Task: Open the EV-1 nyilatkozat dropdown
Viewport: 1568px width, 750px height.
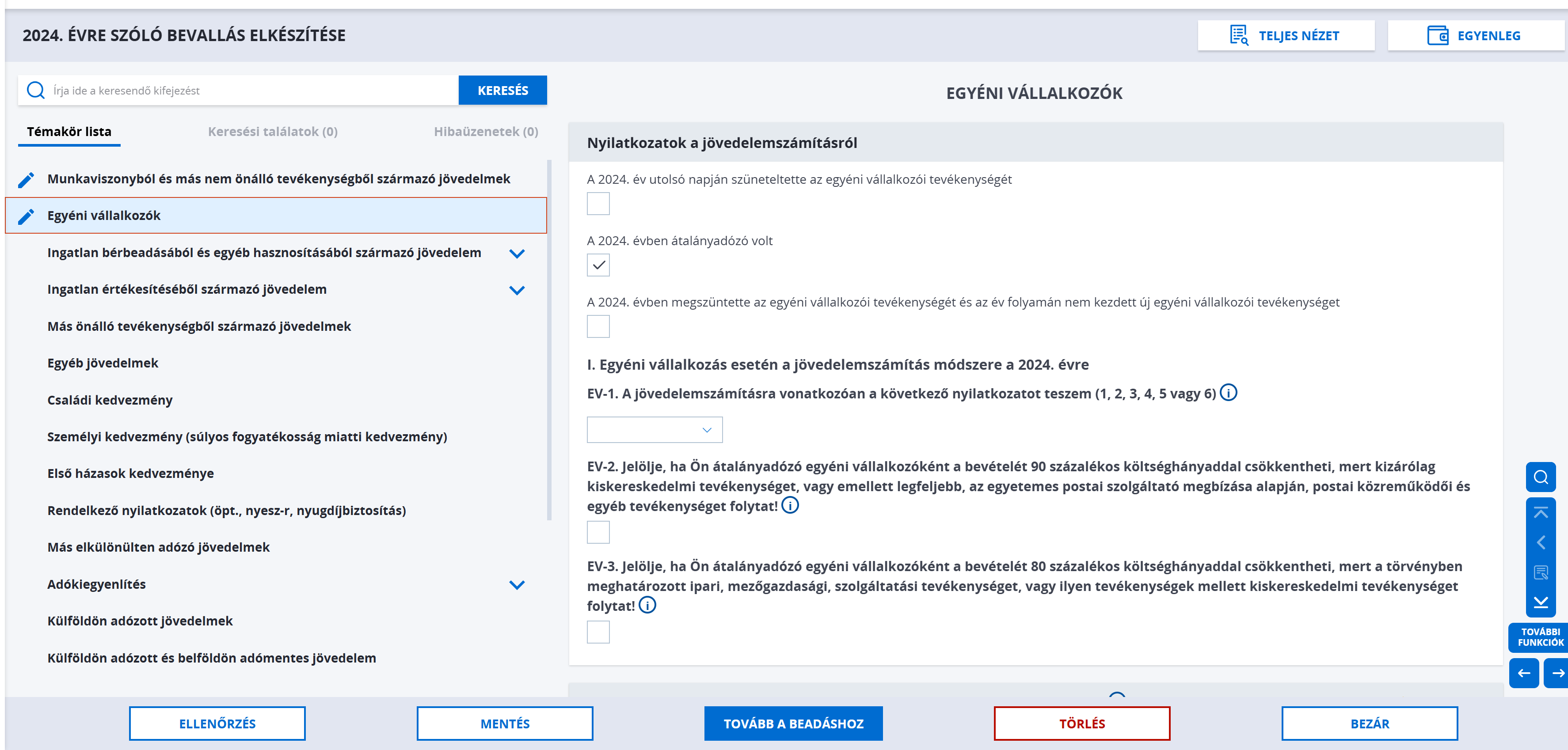Action: (x=655, y=429)
